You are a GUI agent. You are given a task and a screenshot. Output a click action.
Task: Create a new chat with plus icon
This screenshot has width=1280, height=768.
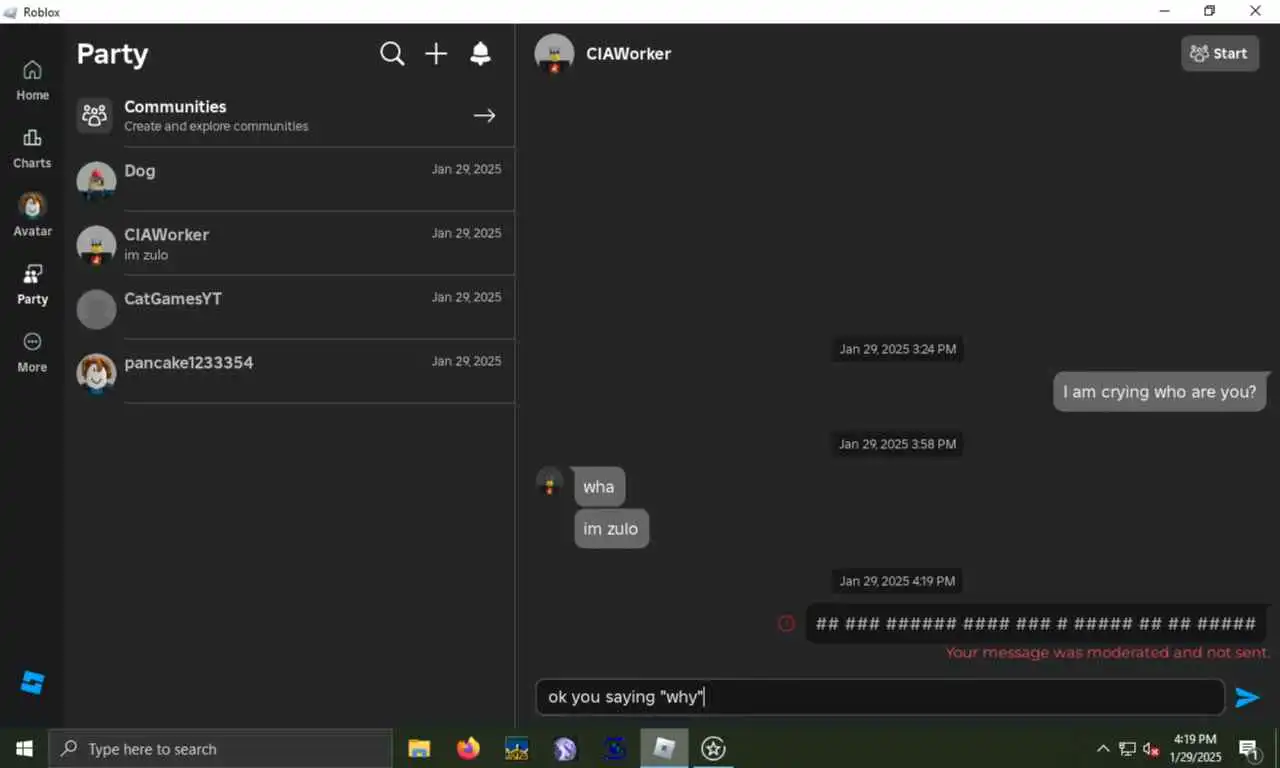tap(436, 54)
